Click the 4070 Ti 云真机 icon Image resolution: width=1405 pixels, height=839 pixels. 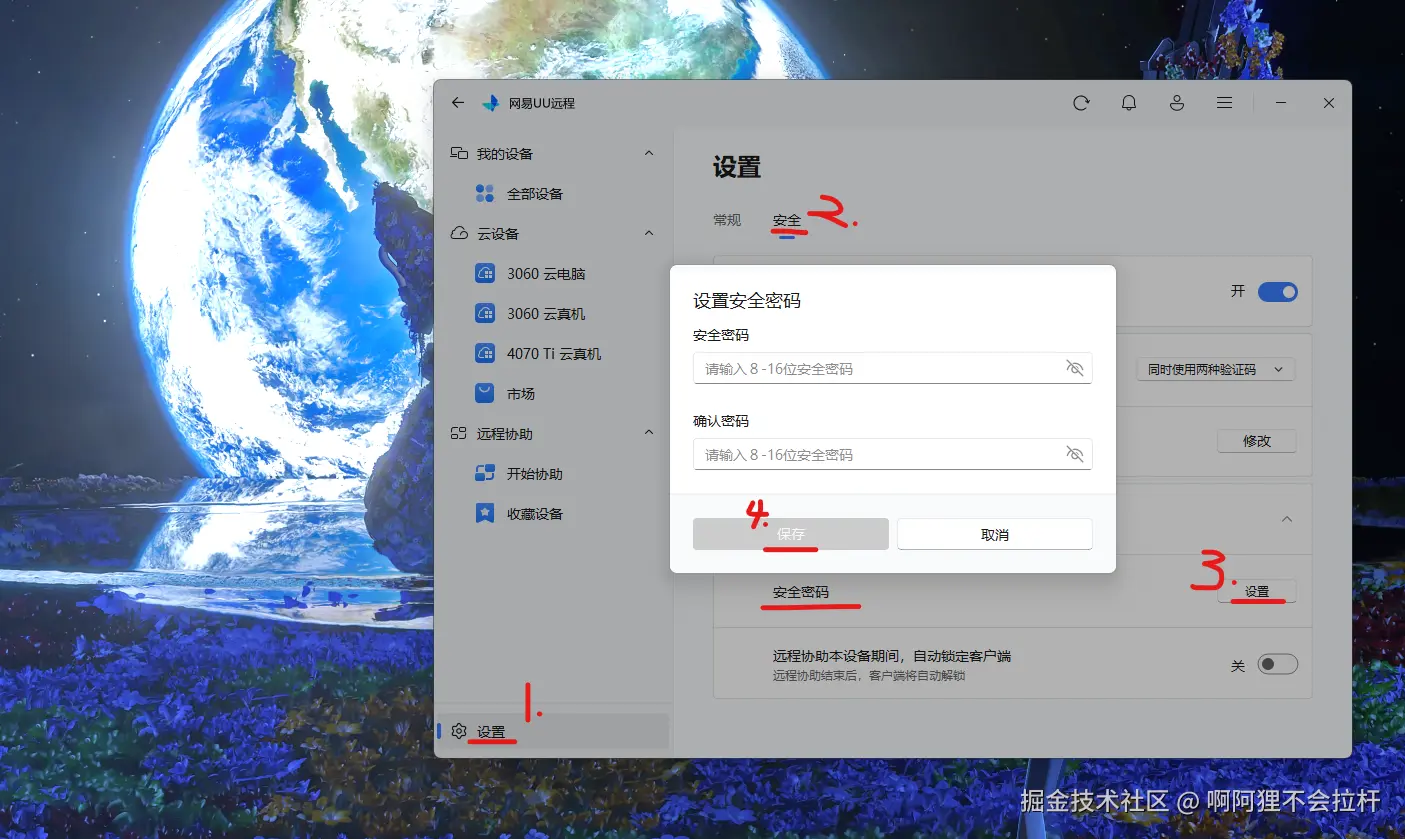[485, 354]
